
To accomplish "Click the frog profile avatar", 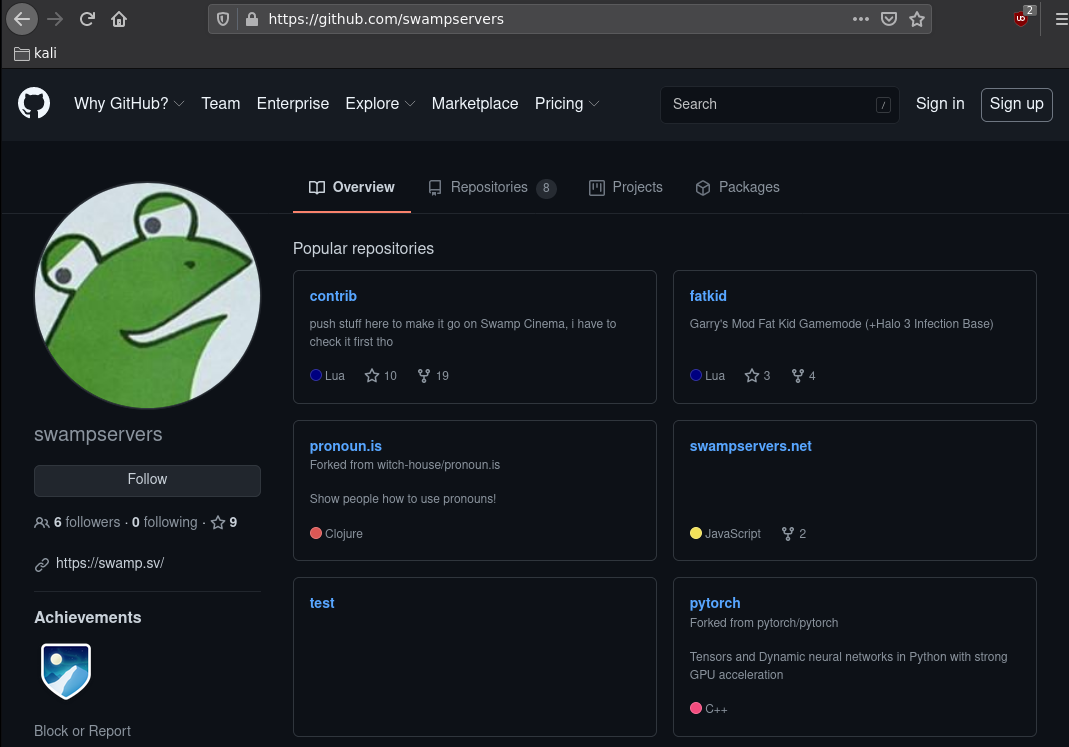I will [x=147, y=295].
